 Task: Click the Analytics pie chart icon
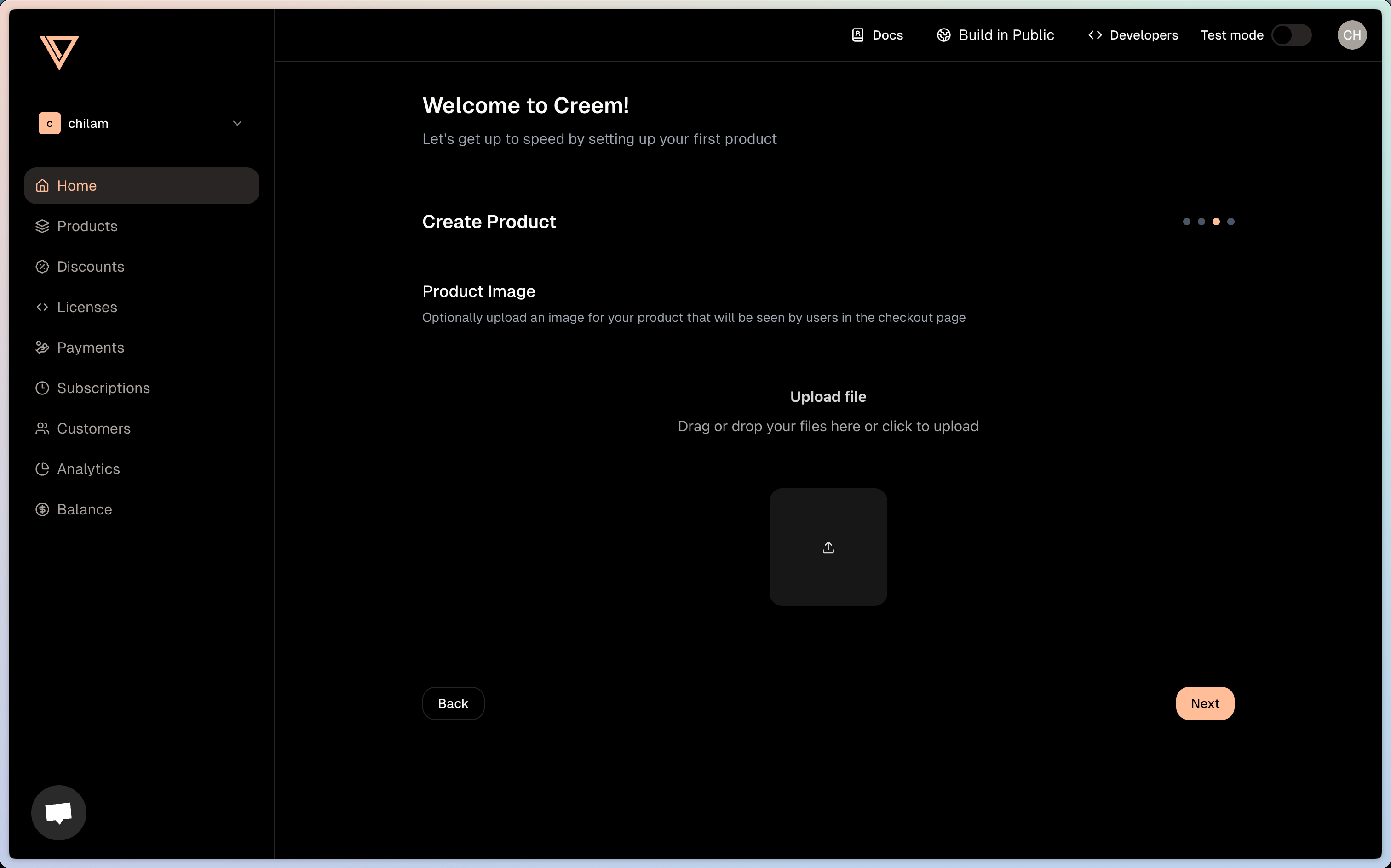click(x=42, y=469)
